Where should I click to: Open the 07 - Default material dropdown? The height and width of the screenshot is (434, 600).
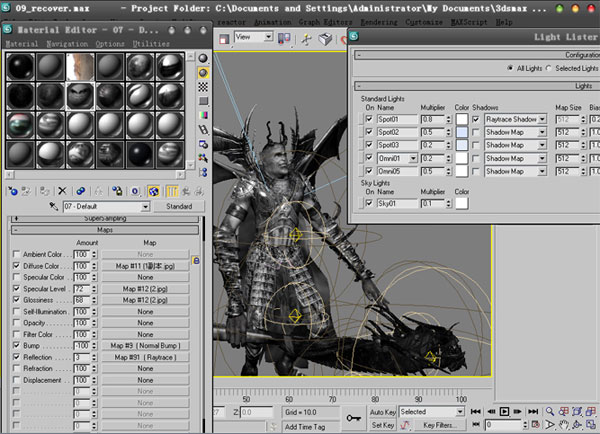(146, 206)
